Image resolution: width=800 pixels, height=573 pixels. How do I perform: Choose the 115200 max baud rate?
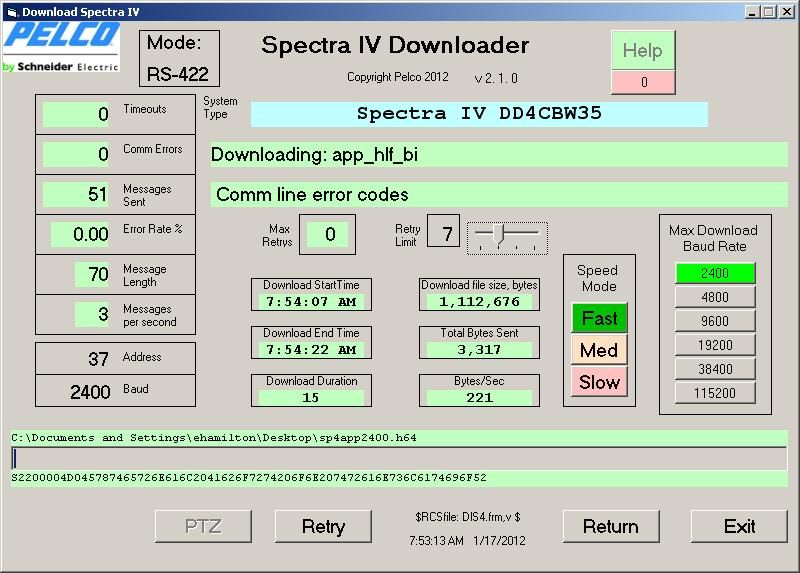[x=715, y=393]
